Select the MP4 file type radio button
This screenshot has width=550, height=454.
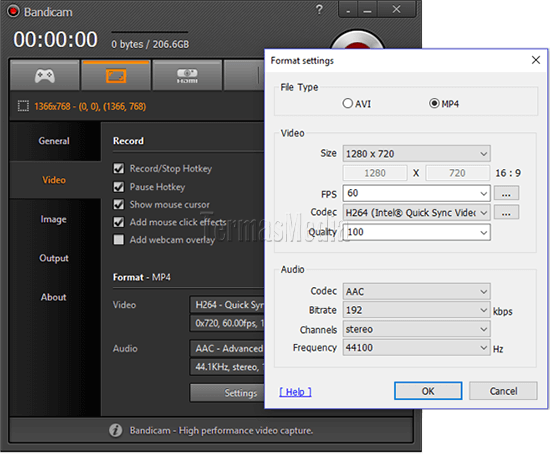434,104
